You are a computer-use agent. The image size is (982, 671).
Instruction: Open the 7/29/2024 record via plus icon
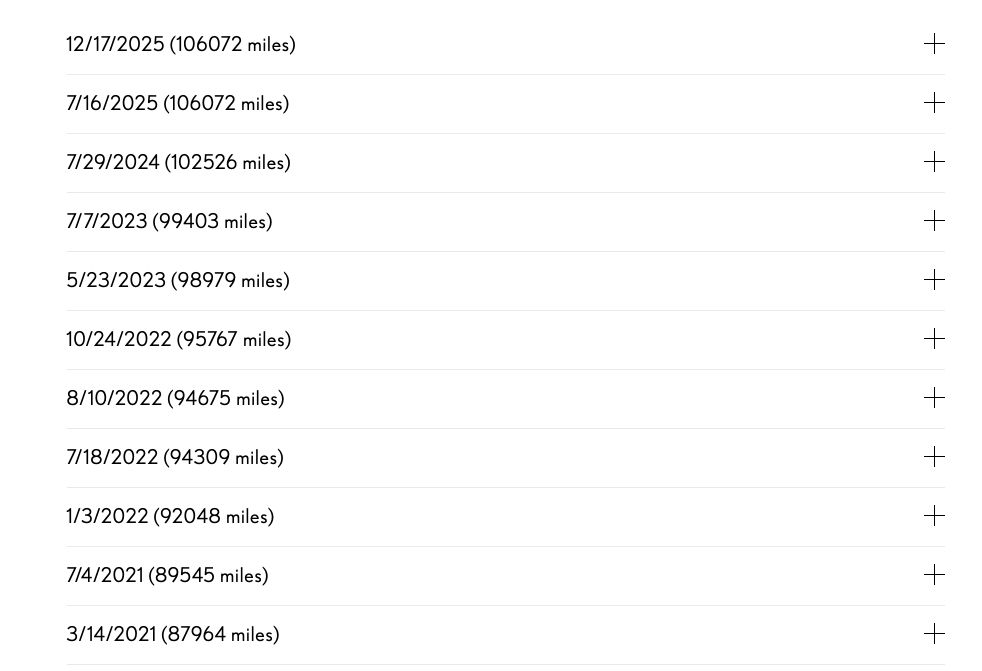934,162
